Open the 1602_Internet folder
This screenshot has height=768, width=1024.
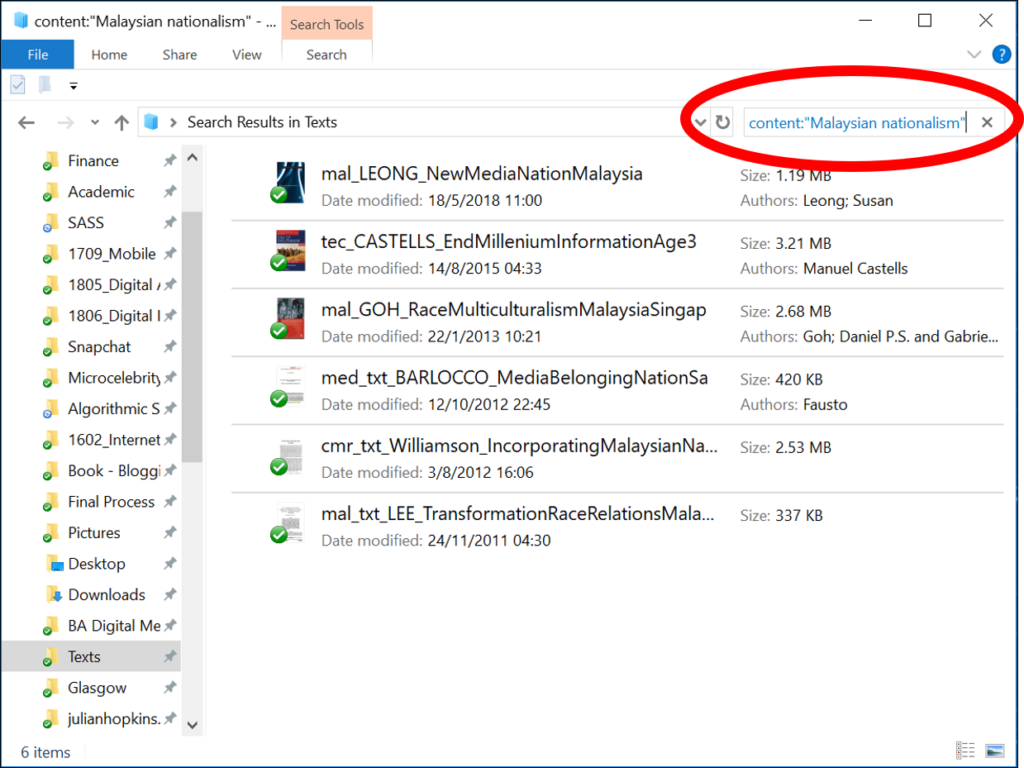(x=114, y=440)
